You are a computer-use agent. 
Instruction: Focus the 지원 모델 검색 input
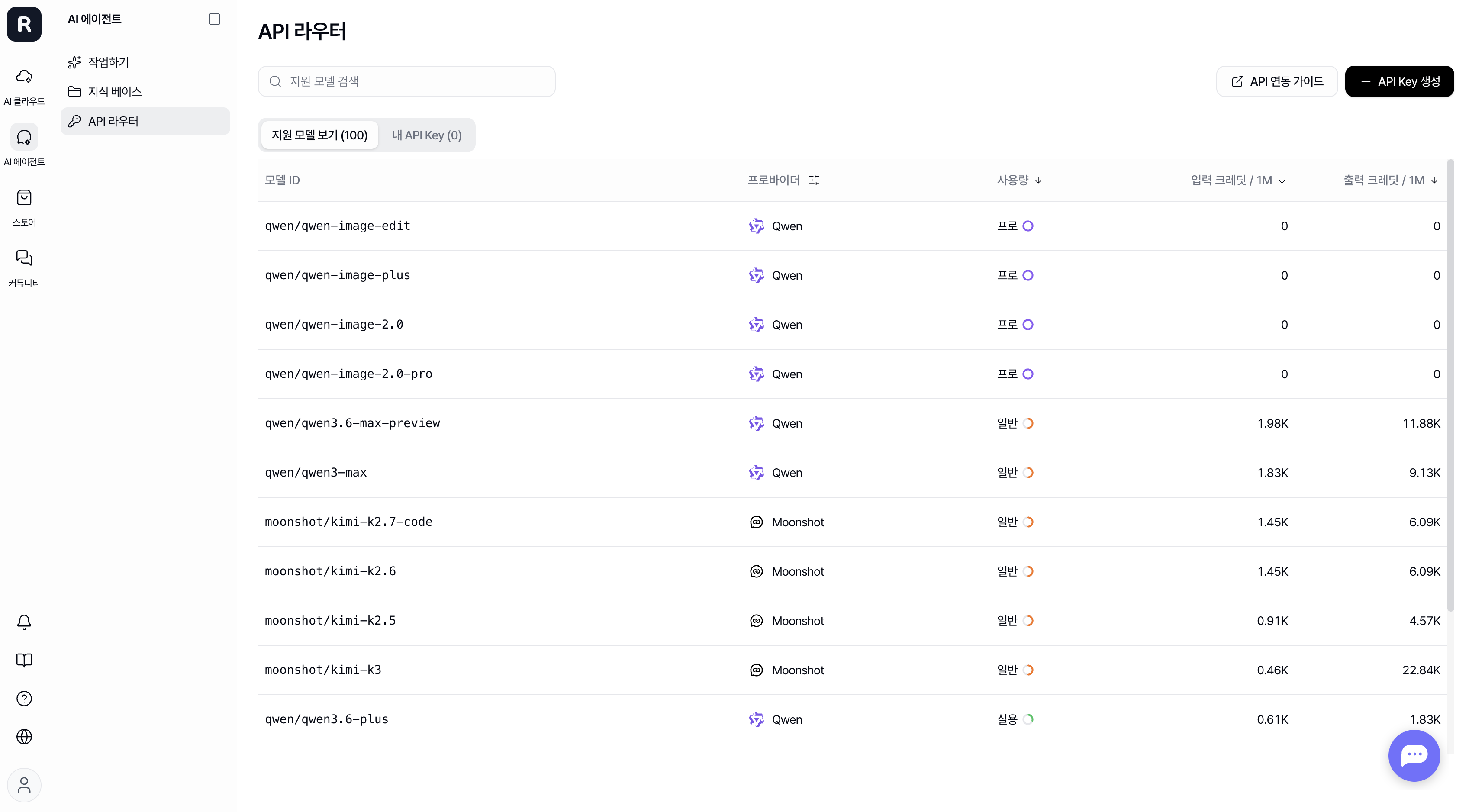click(406, 81)
